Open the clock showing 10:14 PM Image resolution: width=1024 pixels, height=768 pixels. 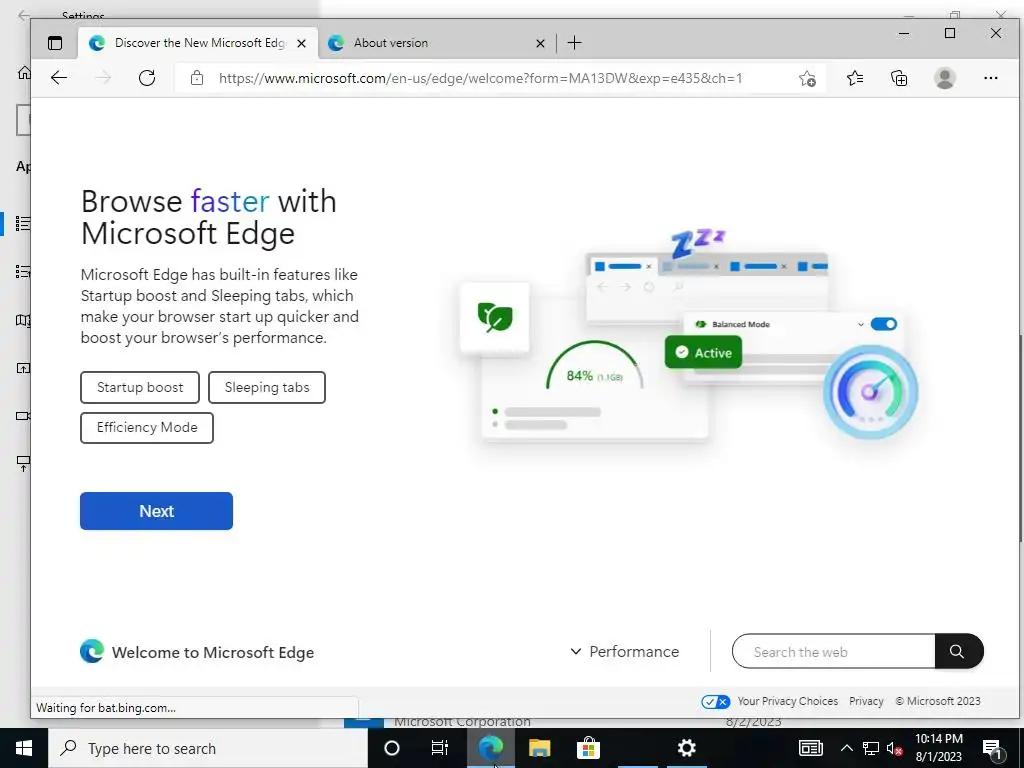coord(939,748)
